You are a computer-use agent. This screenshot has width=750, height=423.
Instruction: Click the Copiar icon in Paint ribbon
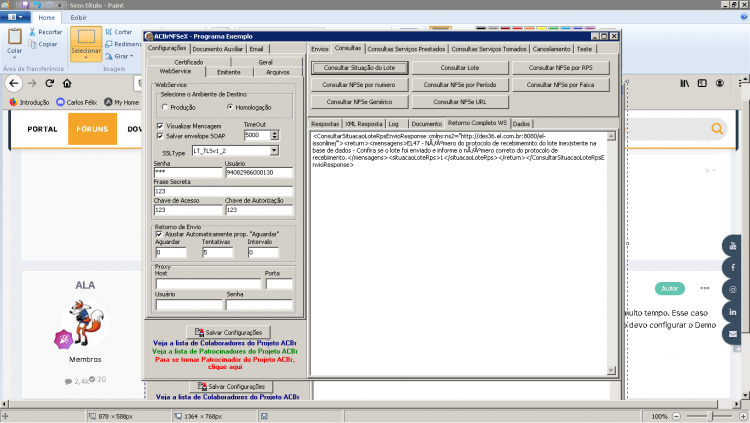pyautogui.click(x=32, y=44)
